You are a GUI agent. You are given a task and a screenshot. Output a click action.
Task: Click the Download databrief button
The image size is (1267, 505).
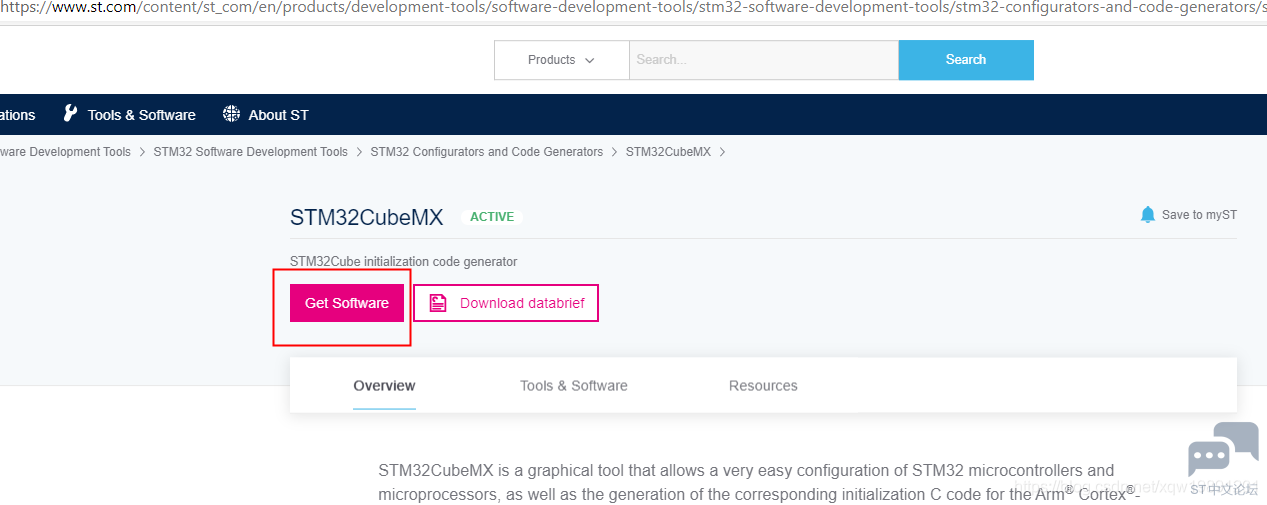[506, 303]
